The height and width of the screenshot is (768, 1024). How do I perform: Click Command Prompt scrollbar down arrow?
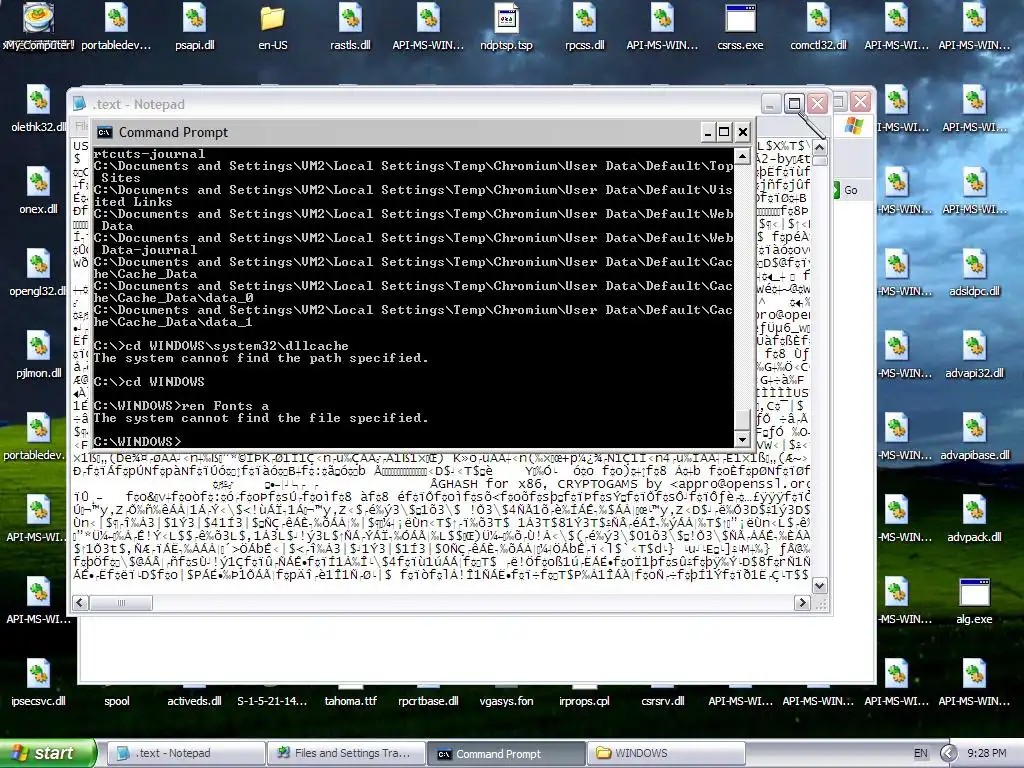(x=742, y=439)
